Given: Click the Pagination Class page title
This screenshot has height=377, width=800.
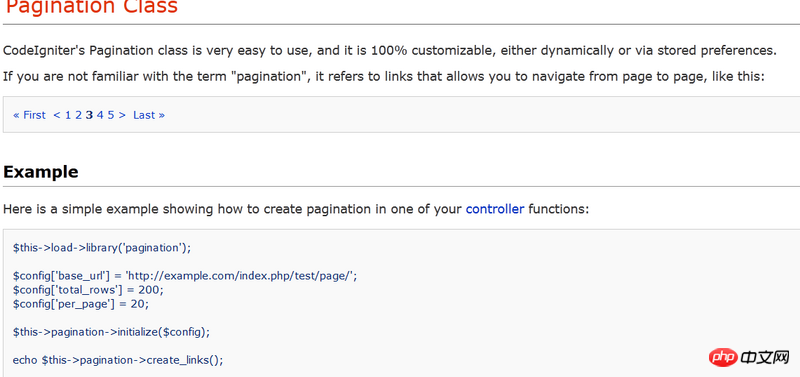Looking at the screenshot, I should (92, 6).
